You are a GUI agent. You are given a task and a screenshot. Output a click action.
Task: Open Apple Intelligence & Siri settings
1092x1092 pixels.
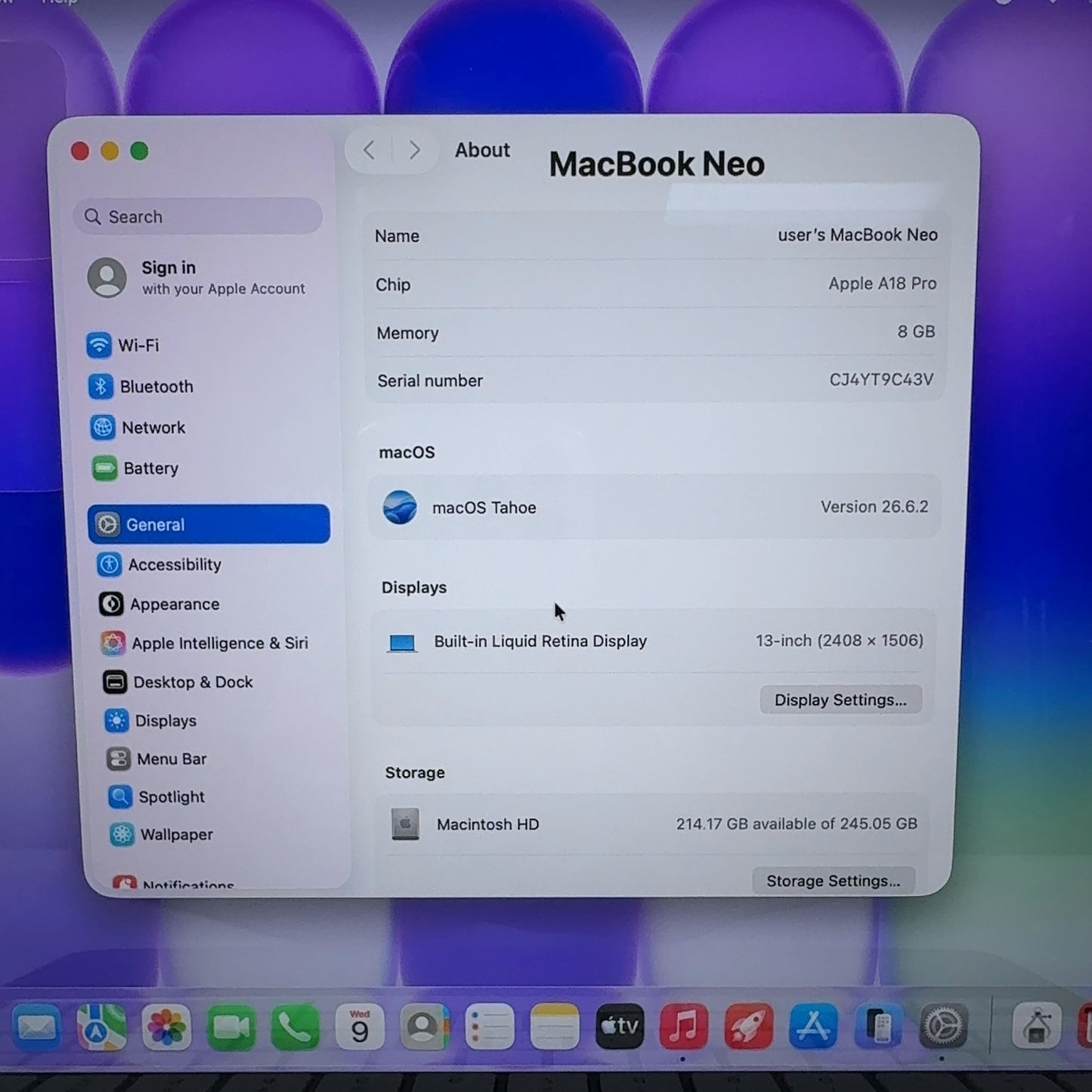coord(205,643)
